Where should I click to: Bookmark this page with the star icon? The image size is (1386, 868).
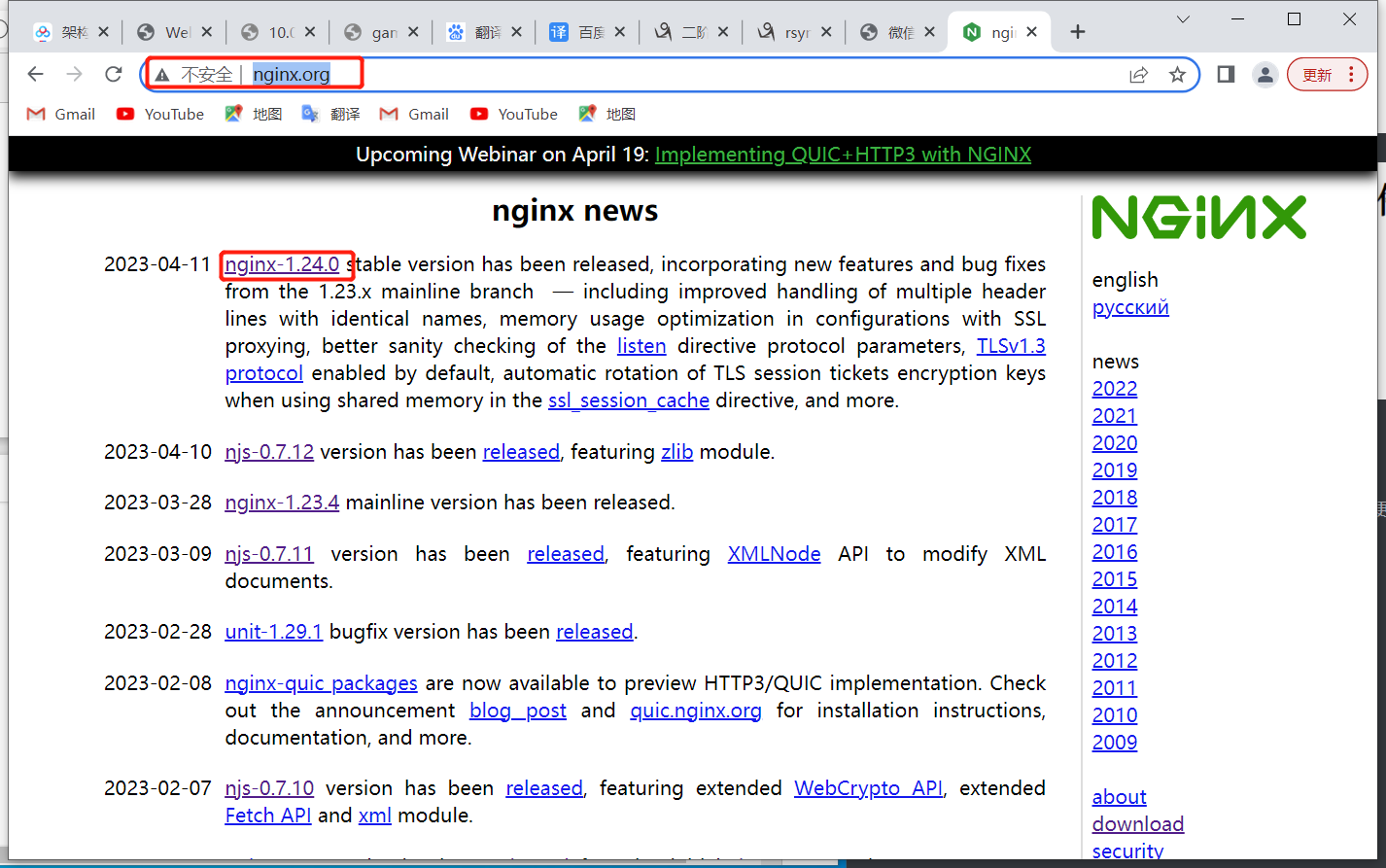click(x=1177, y=75)
